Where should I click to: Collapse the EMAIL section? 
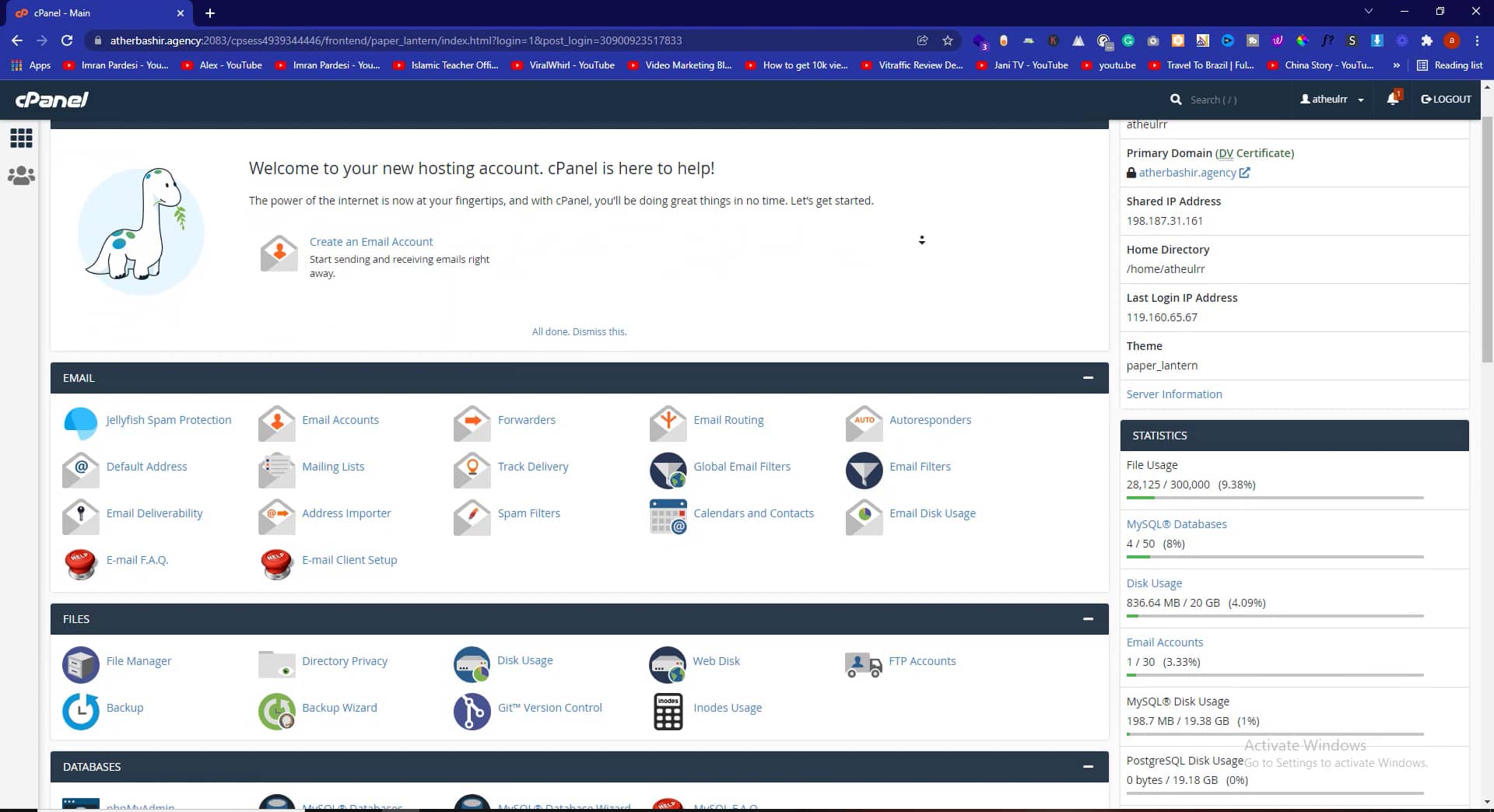point(1088,378)
